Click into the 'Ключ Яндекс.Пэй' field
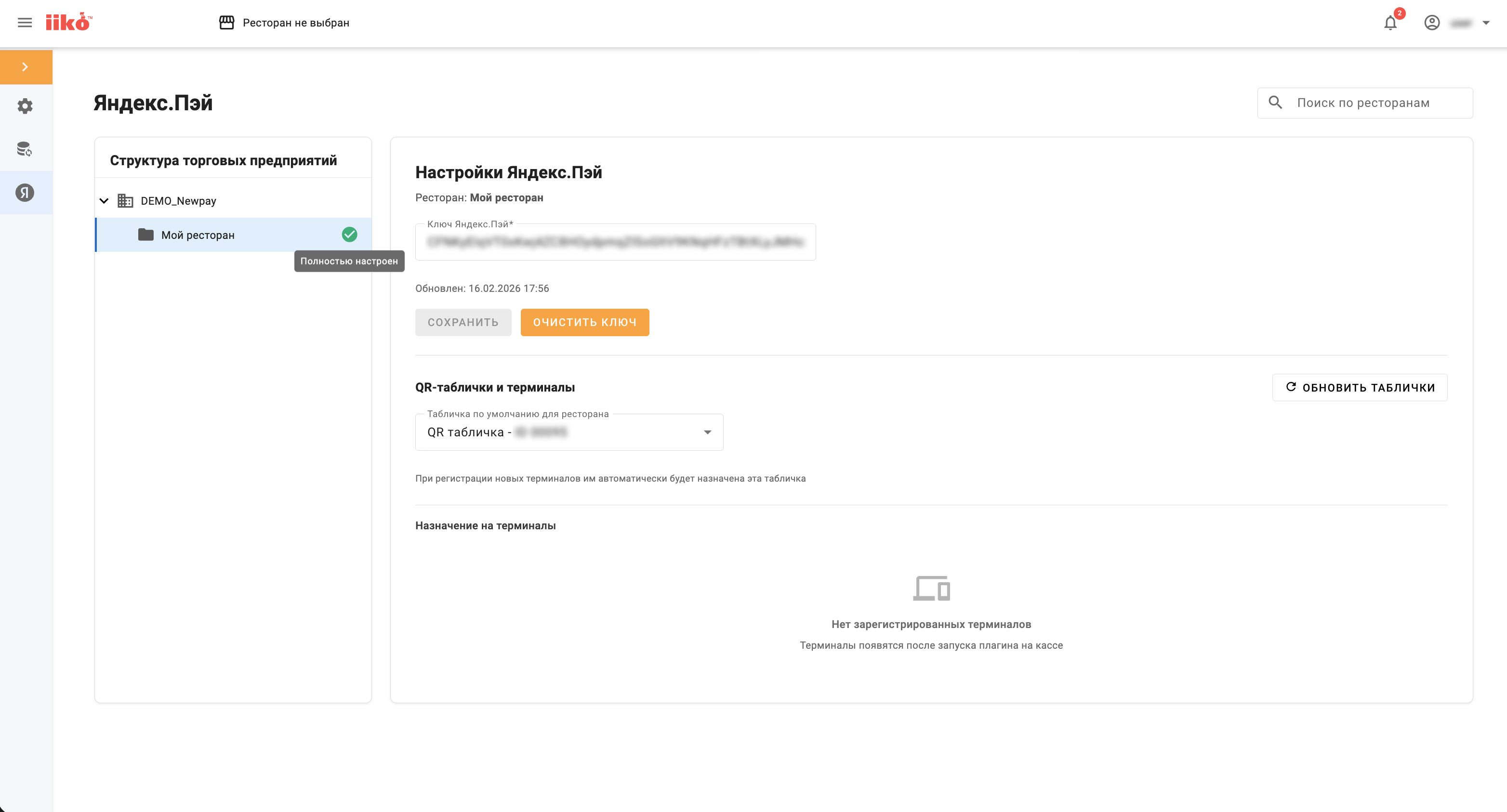The width and height of the screenshot is (1507, 812). (615, 242)
